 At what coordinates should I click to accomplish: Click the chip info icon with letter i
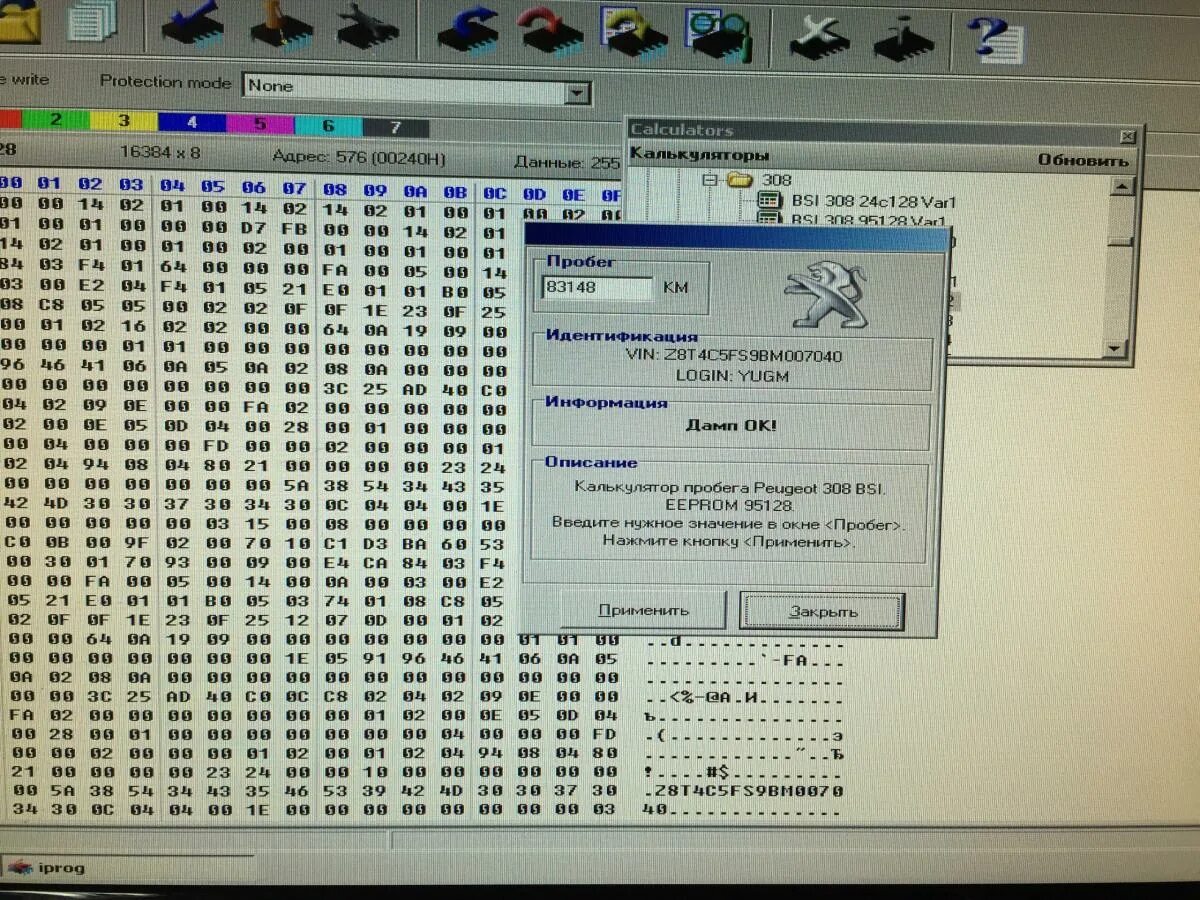902,38
